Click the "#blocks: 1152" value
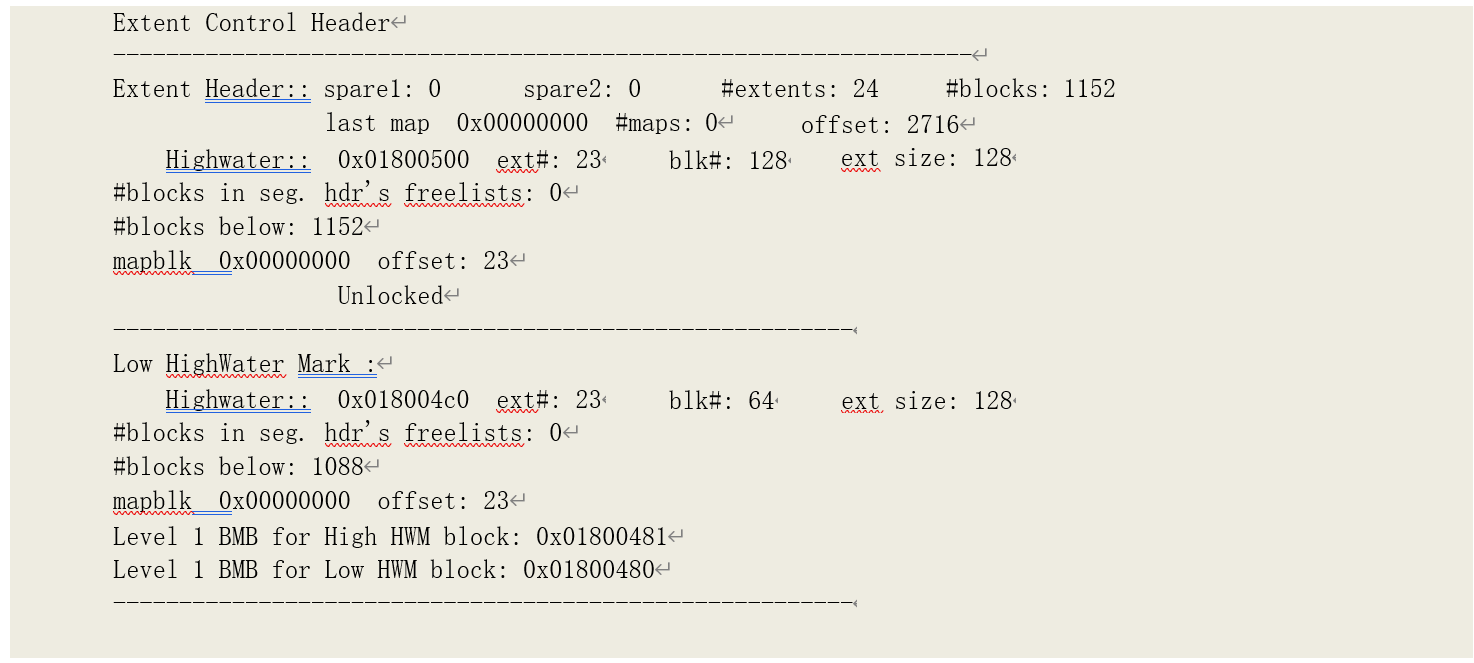The width and height of the screenshot is (1474, 663). (1030, 90)
